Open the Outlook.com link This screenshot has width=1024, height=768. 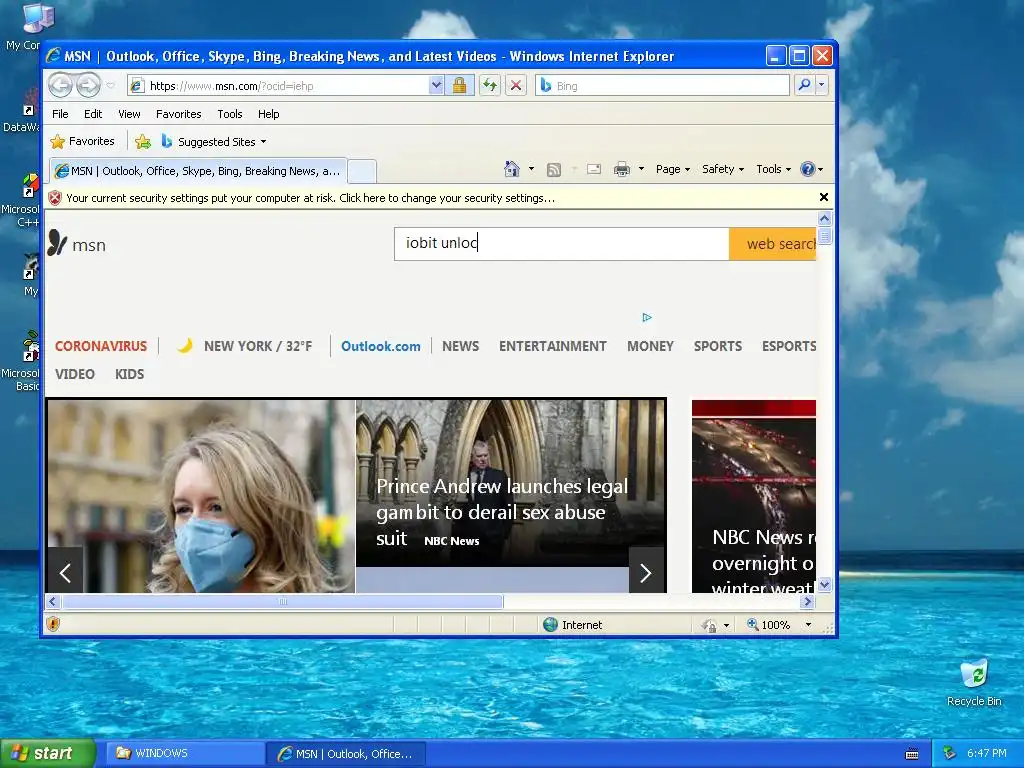pyautogui.click(x=381, y=346)
